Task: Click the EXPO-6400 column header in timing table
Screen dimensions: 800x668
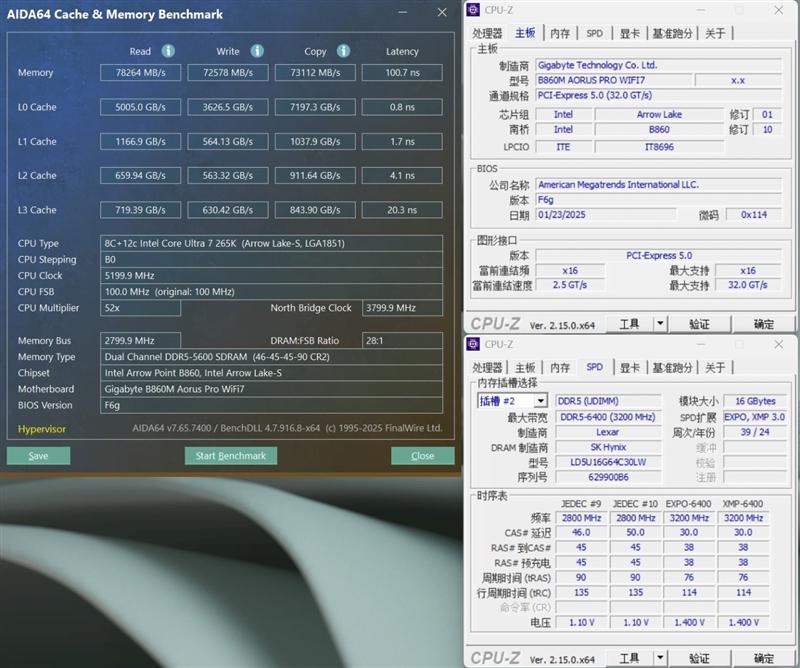Action: (688, 504)
